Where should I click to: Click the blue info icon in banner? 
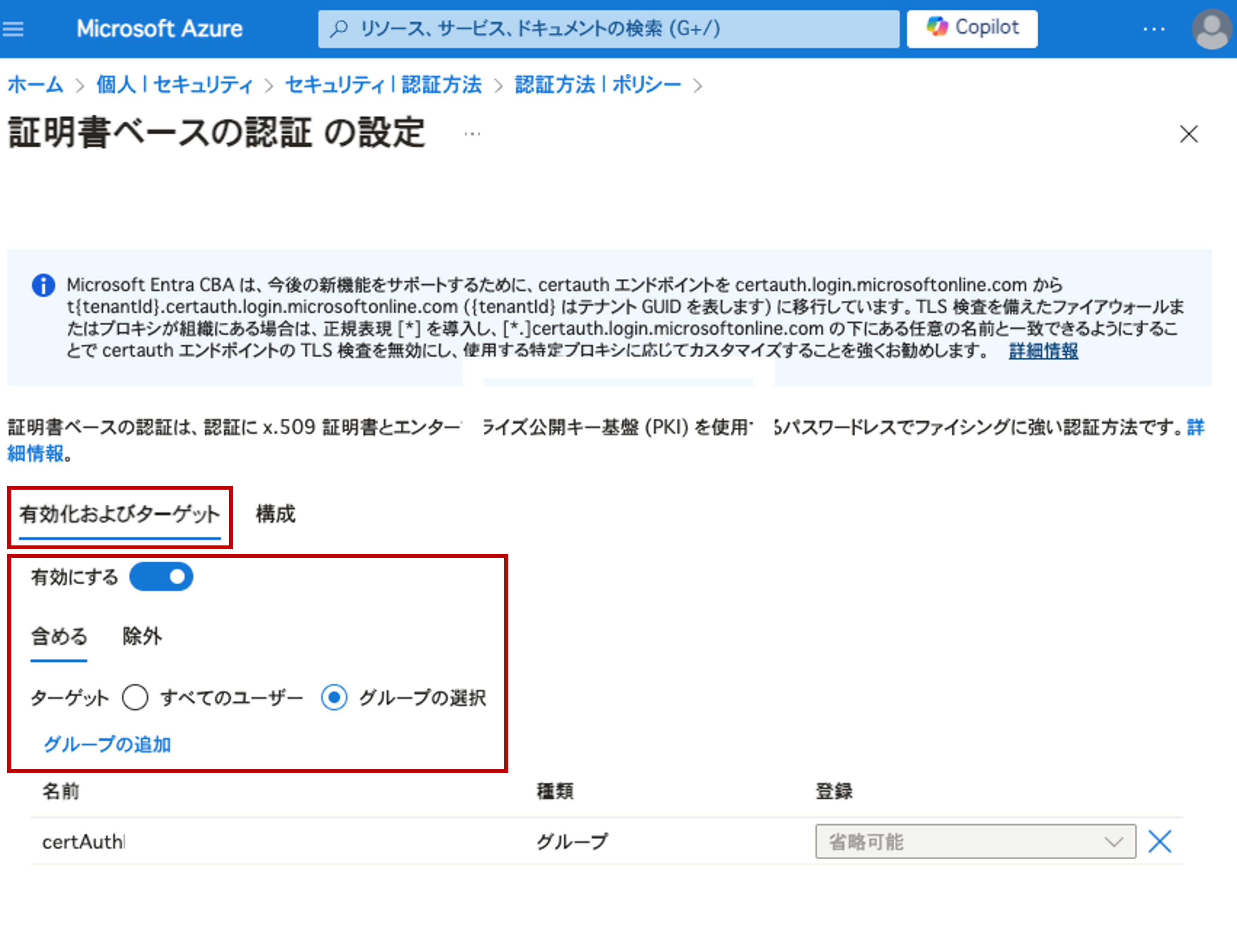click(43, 285)
